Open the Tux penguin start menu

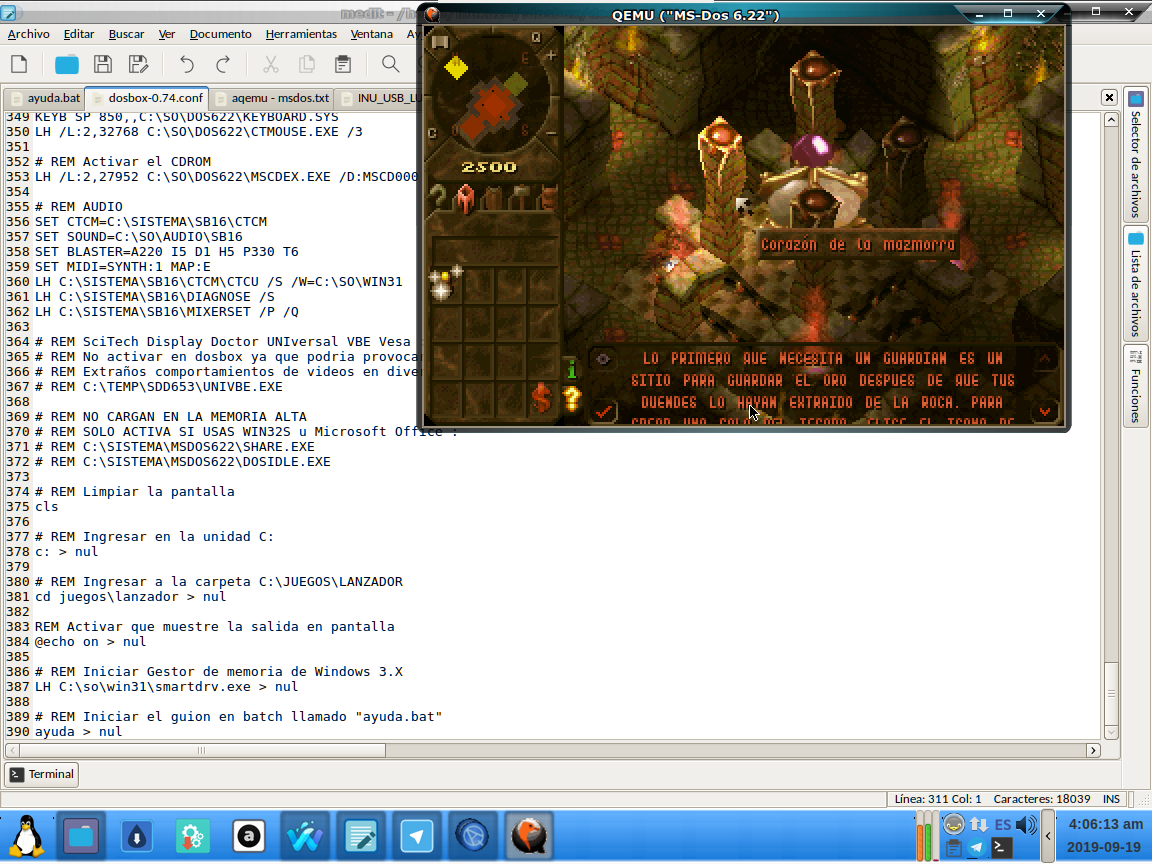[x=26, y=836]
